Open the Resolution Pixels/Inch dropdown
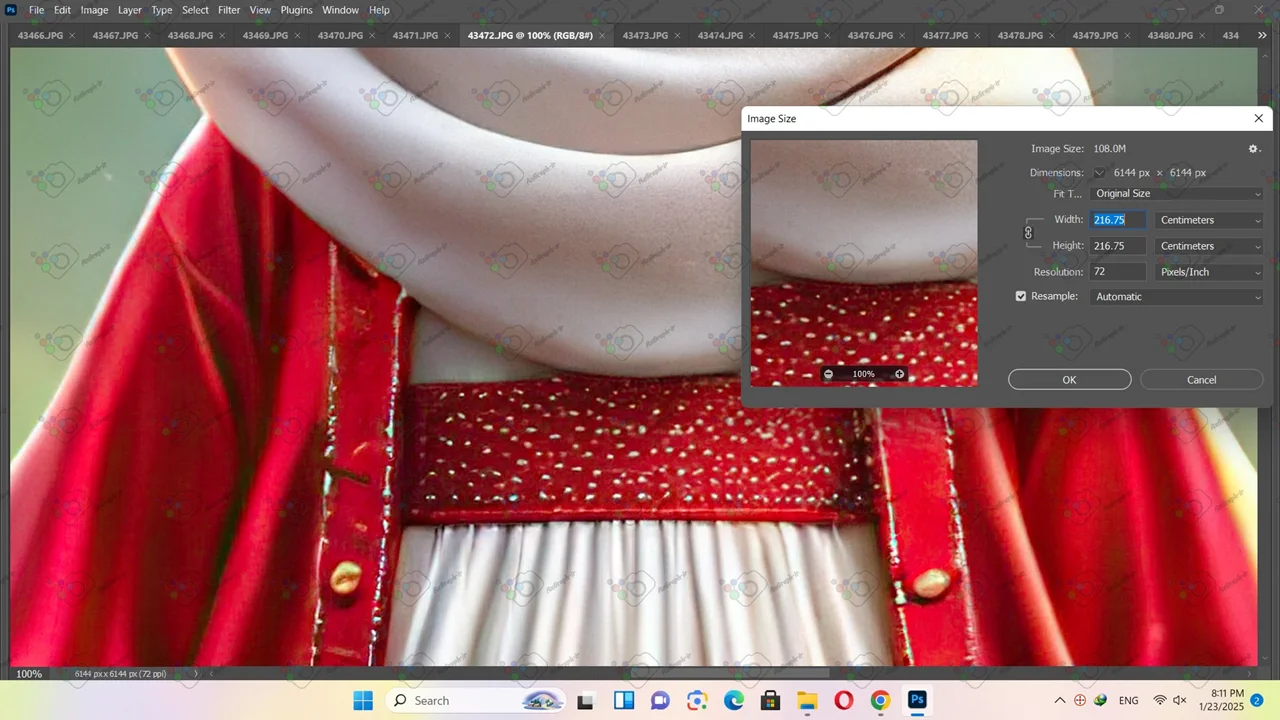This screenshot has height=720, width=1280. (1209, 272)
